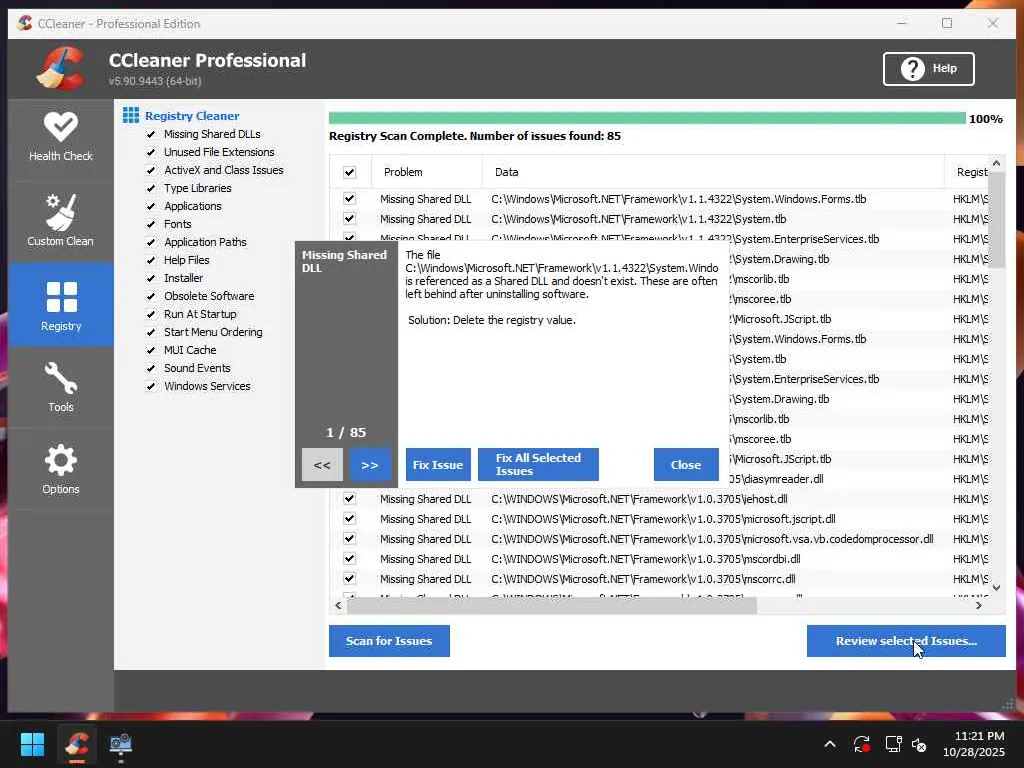
Task: Uncheck the iehost.dll row checkbox
Action: [x=349, y=499]
